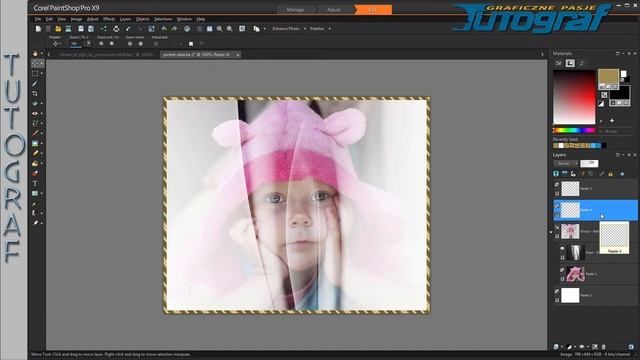Select the Dropper tool in the toolbox
This screenshot has height=360, width=640.
click(35, 84)
